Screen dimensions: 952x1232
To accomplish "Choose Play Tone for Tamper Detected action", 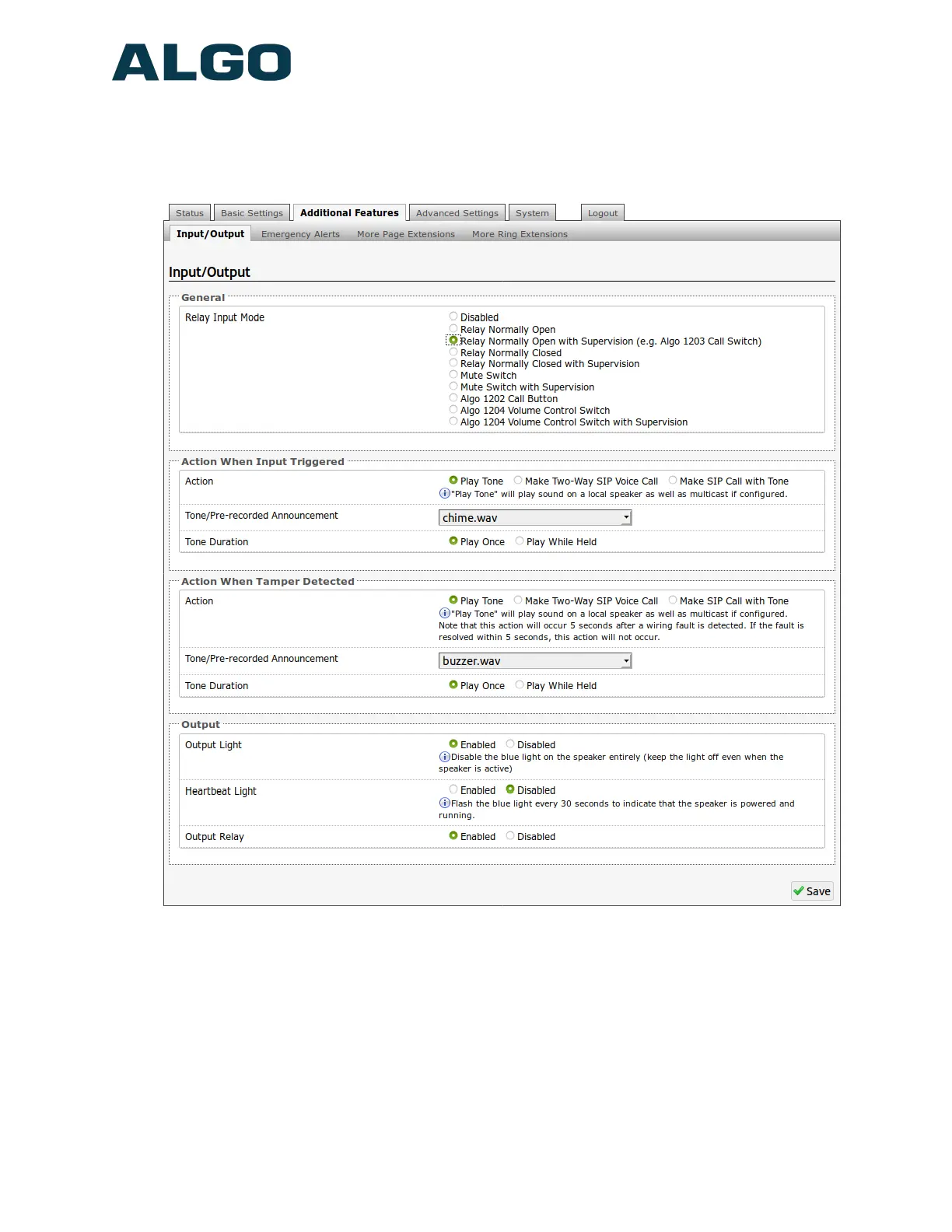I will pos(453,600).
